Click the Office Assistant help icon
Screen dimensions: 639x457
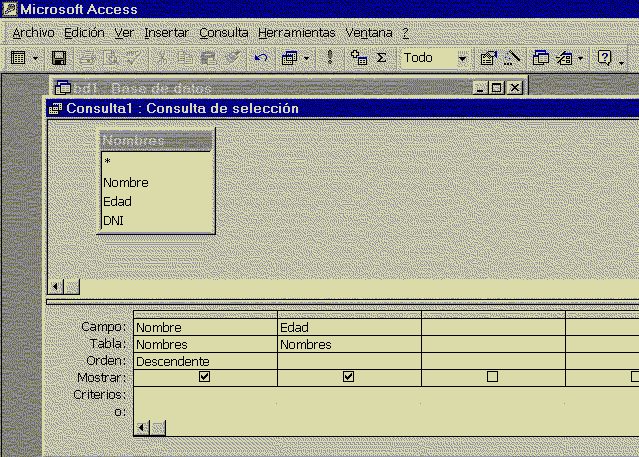[604, 58]
